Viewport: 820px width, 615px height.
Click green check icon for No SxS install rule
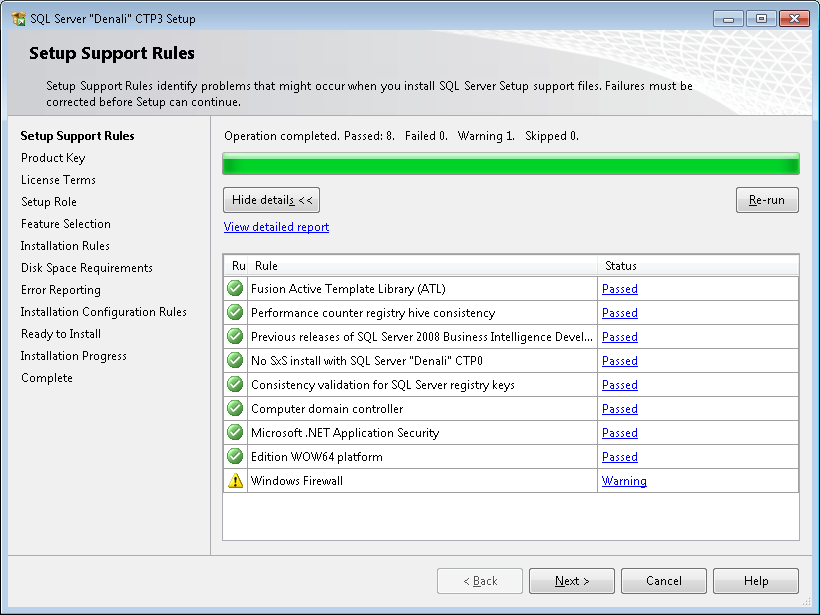pos(235,360)
